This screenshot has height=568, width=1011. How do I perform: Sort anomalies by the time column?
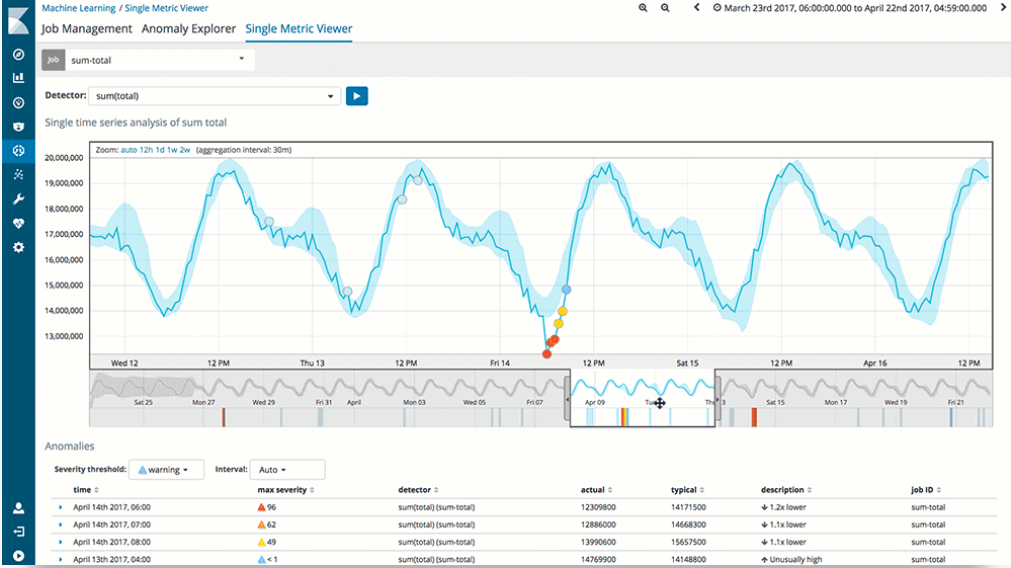[x=86, y=490]
